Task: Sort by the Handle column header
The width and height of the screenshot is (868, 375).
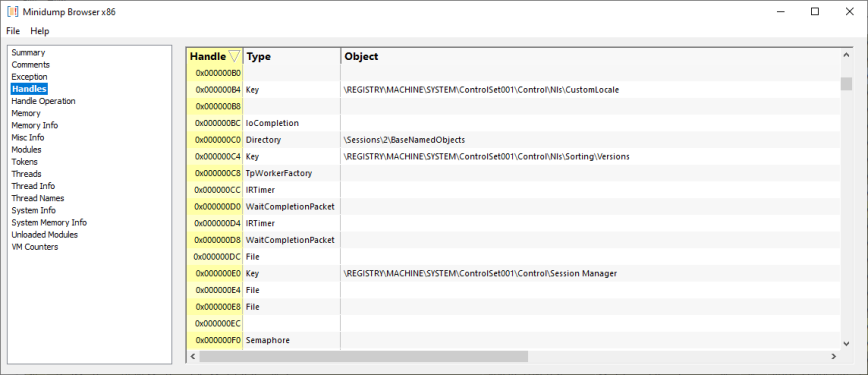Action: coord(215,56)
